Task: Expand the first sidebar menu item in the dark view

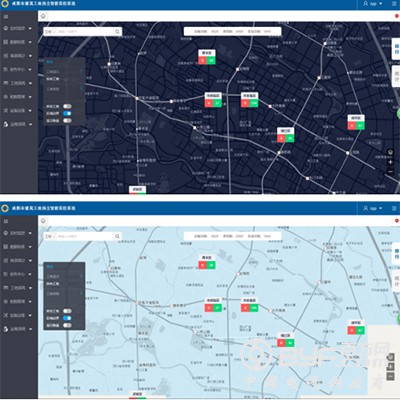Action: [x=18, y=28]
